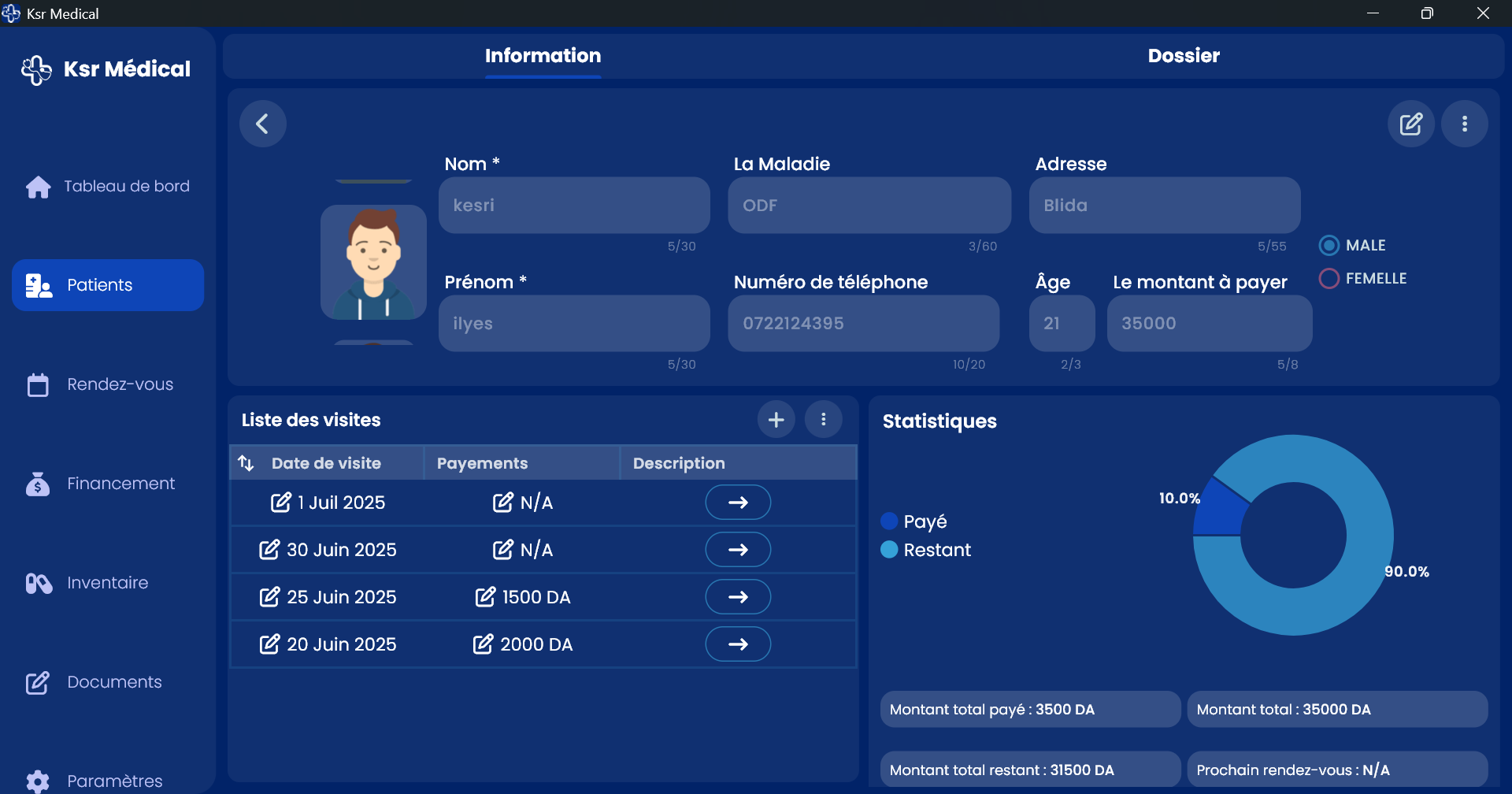Select the MALE radio button
The width and height of the screenshot is (1512, 794).
coord(1329,246)
